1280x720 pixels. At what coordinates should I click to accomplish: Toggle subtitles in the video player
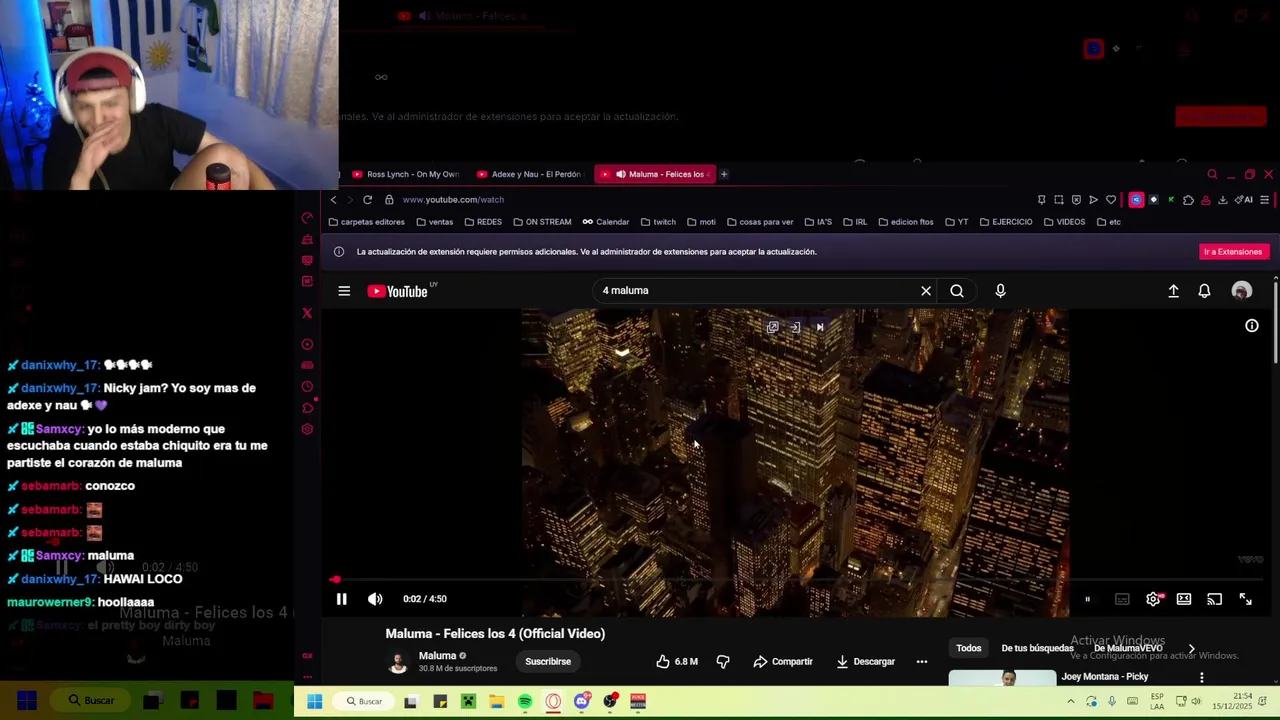[x=1122, y=600]
